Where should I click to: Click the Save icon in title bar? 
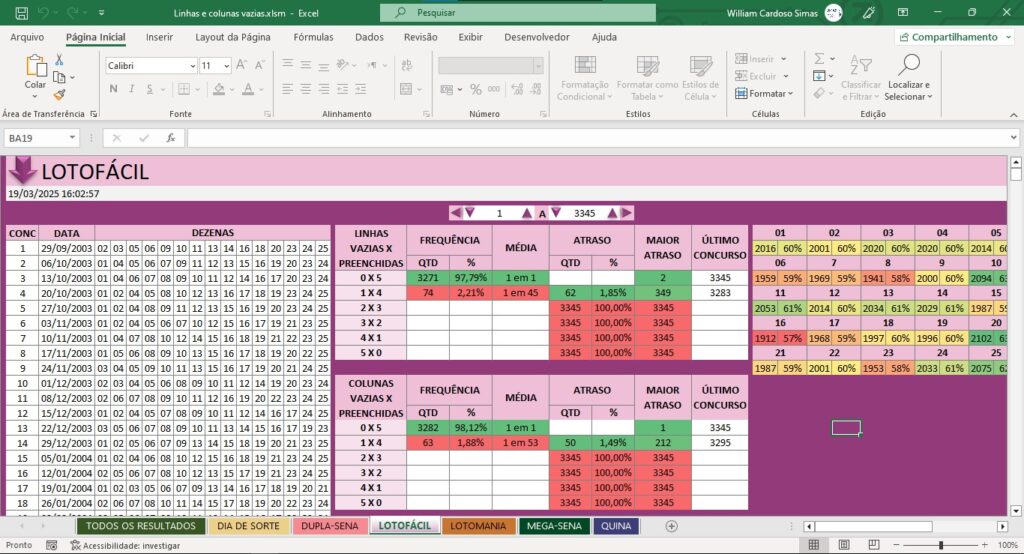pos(22,12)
